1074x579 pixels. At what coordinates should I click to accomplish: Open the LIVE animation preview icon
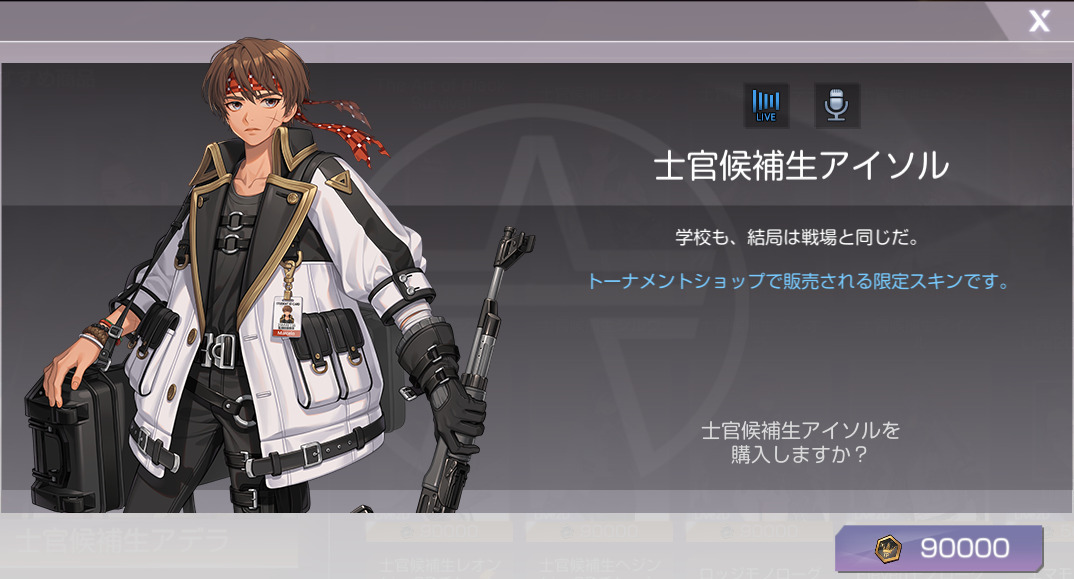click(x=766, y=106)
